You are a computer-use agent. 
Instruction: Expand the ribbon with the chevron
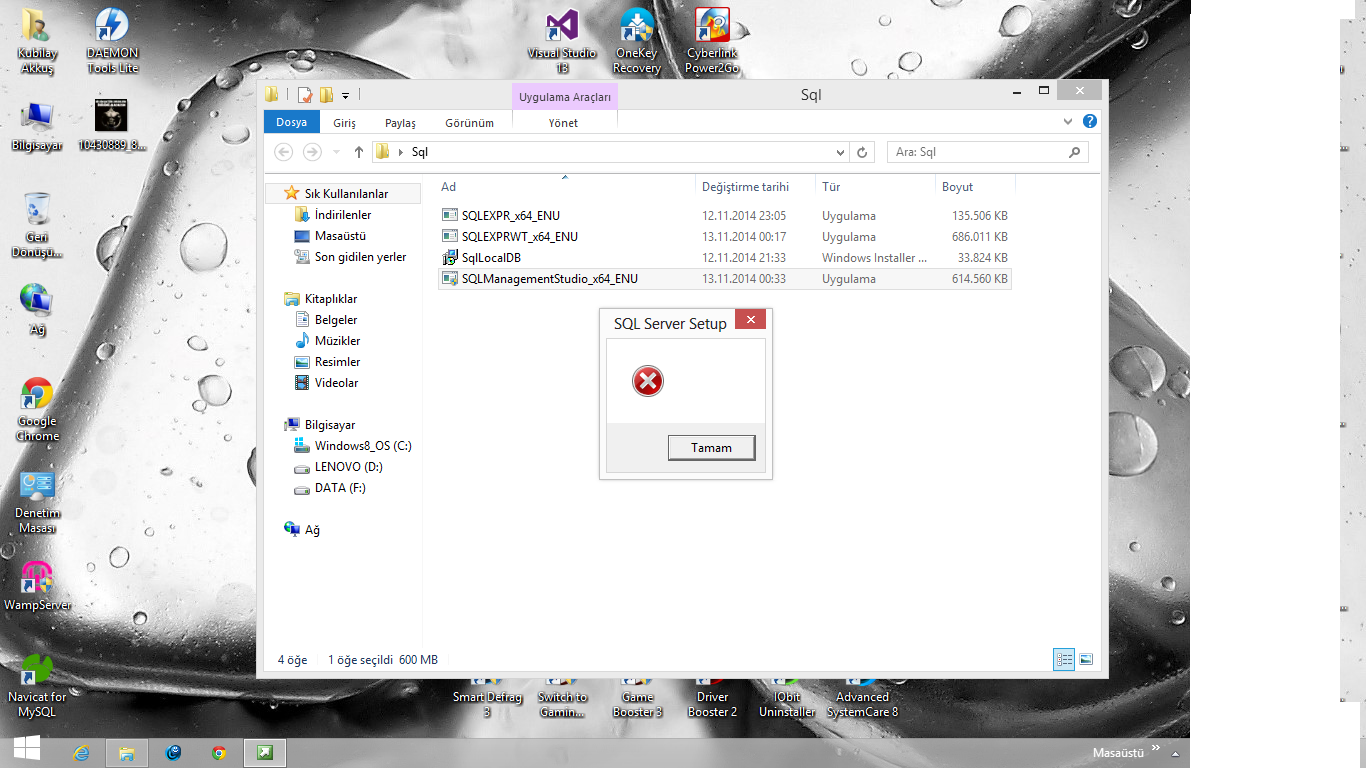[1068, 122]
